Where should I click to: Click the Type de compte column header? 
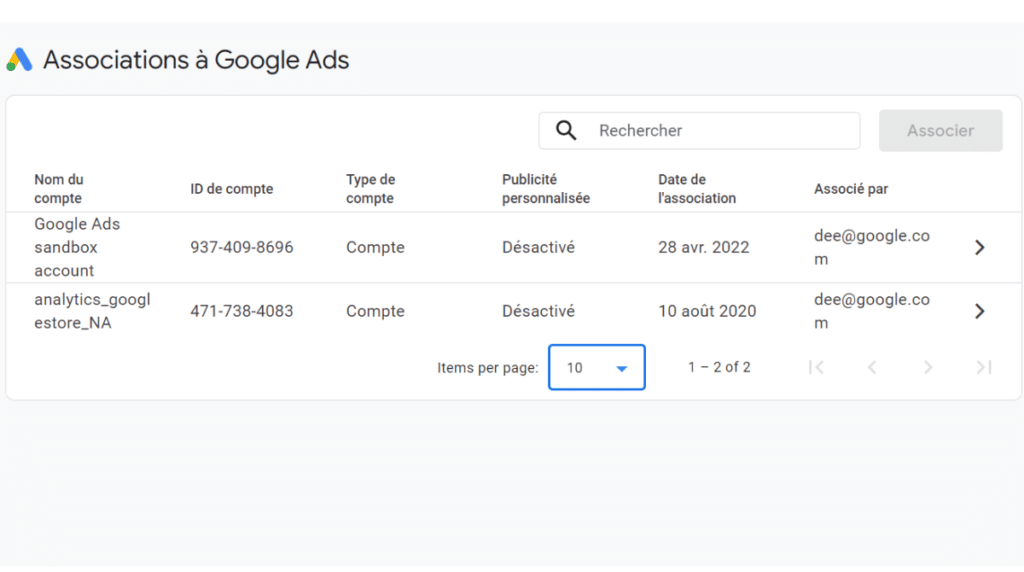tap(370, 189)
